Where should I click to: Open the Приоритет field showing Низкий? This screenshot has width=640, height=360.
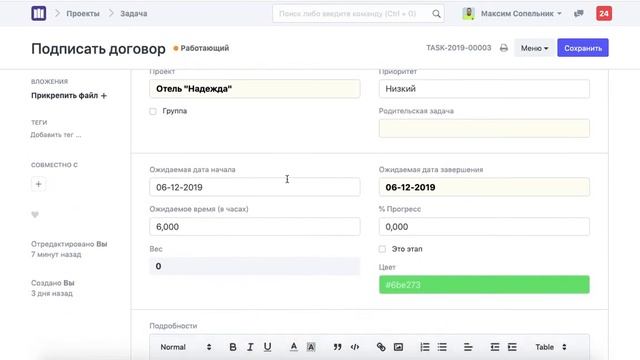[484, 89]
